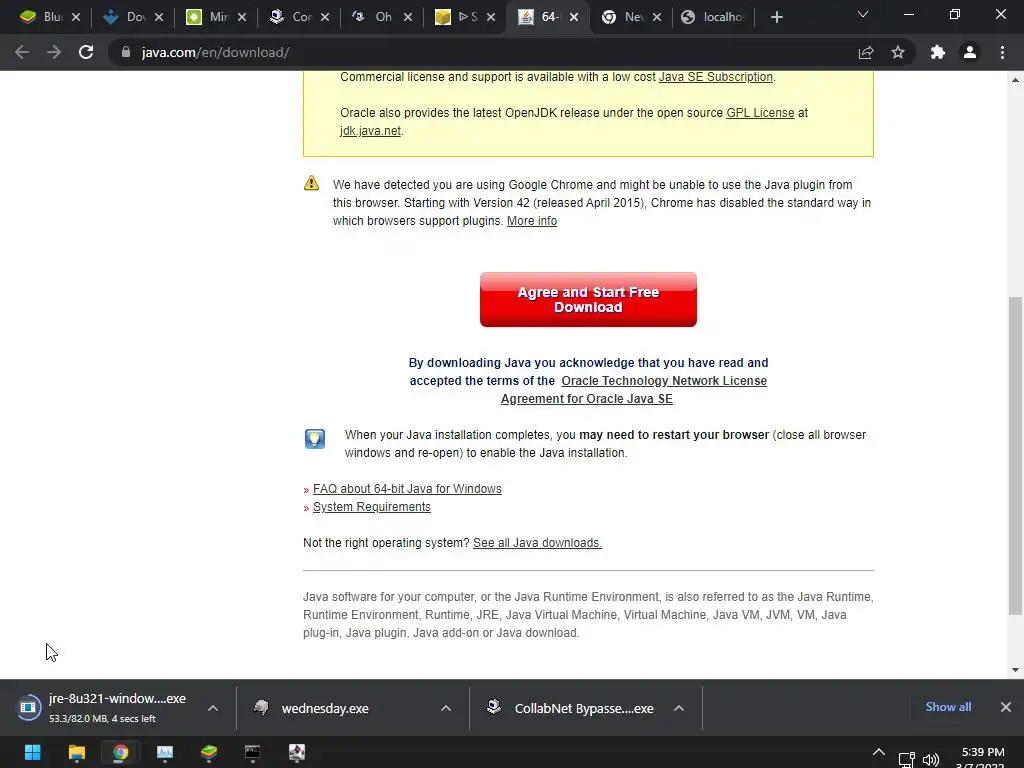
Task: Expand options for wednesday.exe download
Action: tap(446, 708)
